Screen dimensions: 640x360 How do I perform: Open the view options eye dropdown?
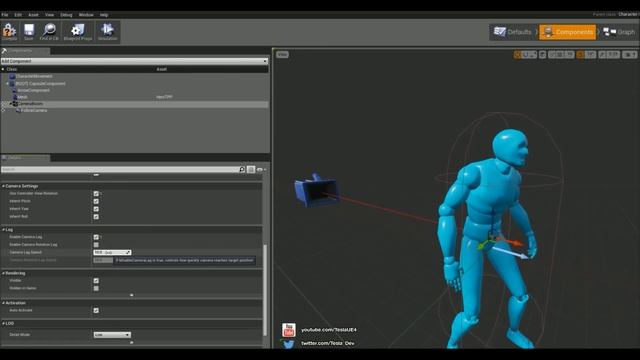click(x=261, y=169)
